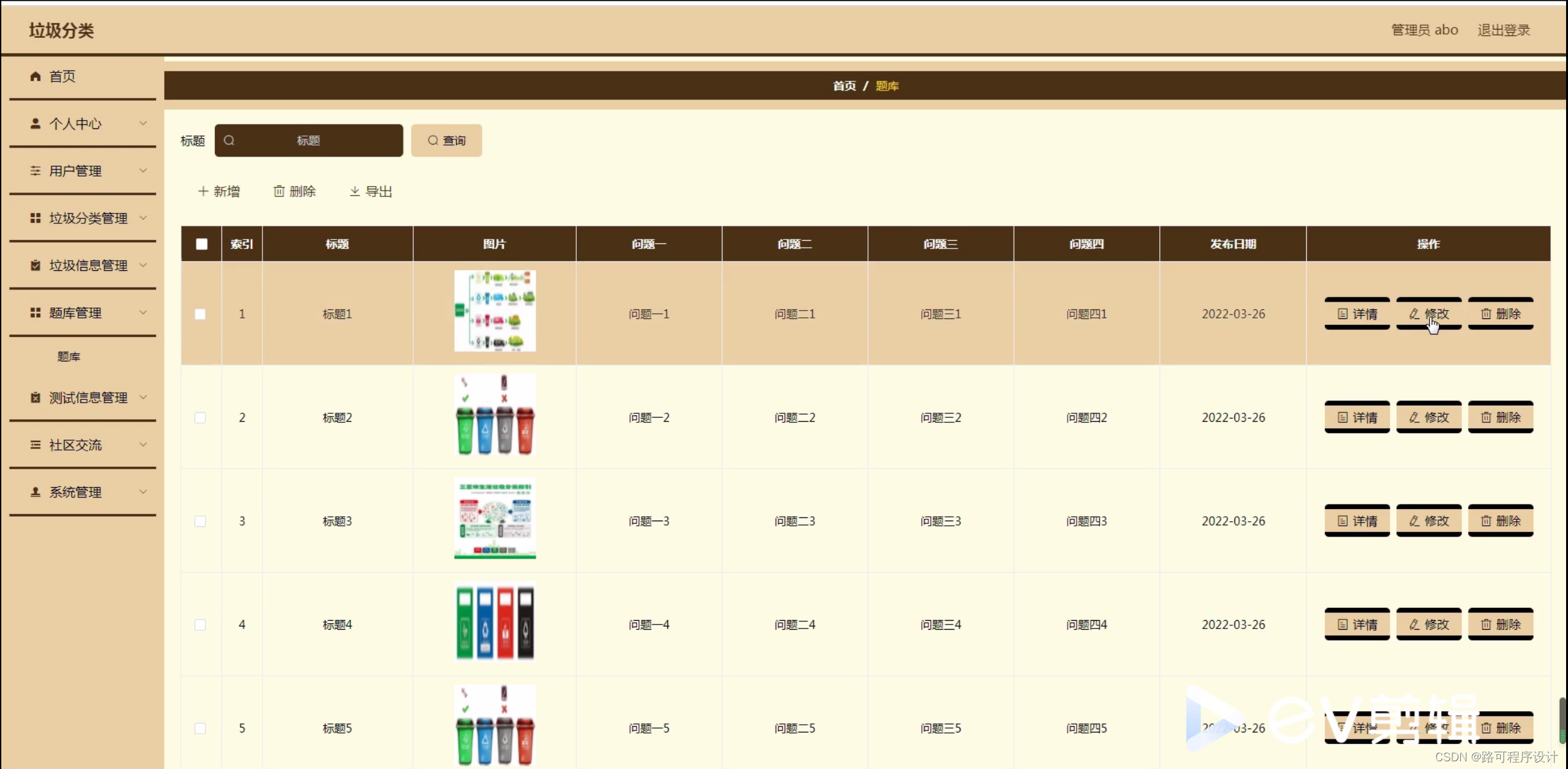Click 首页 home icon in sidebar

pyautogui.click(x=35, y=76)
